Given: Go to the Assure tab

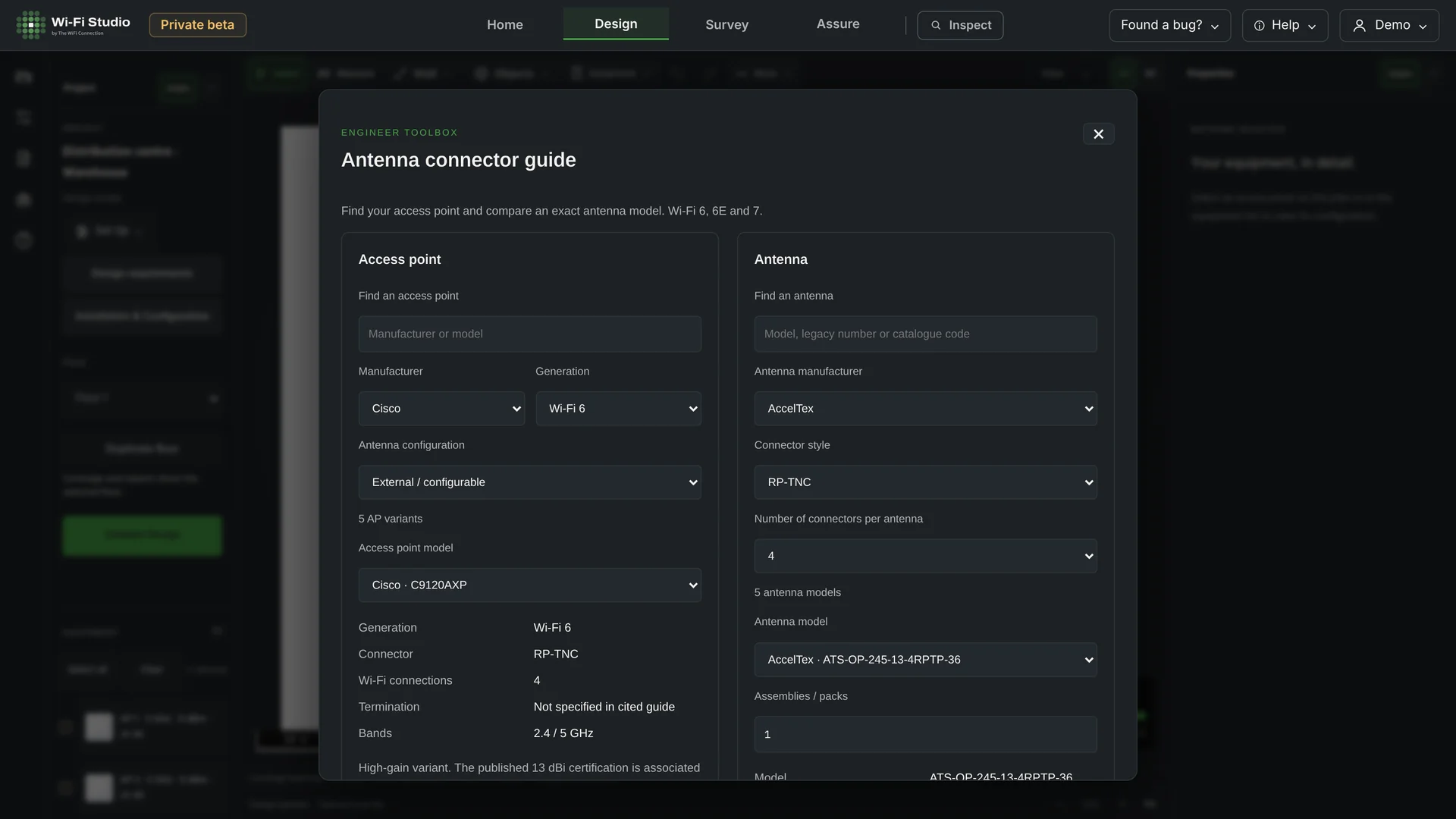Looking at the screenshot, I should (x=838, y=24).
